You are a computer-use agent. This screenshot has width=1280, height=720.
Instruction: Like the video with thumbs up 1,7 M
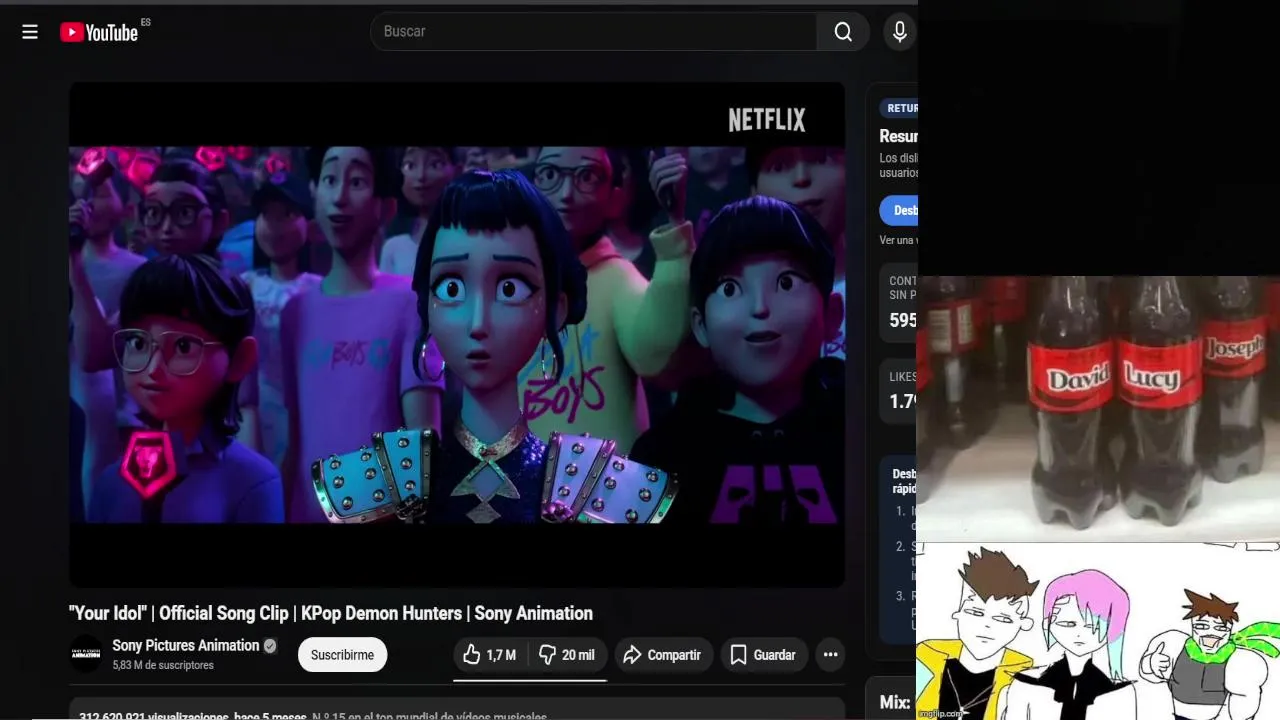[x=490, y=655]
